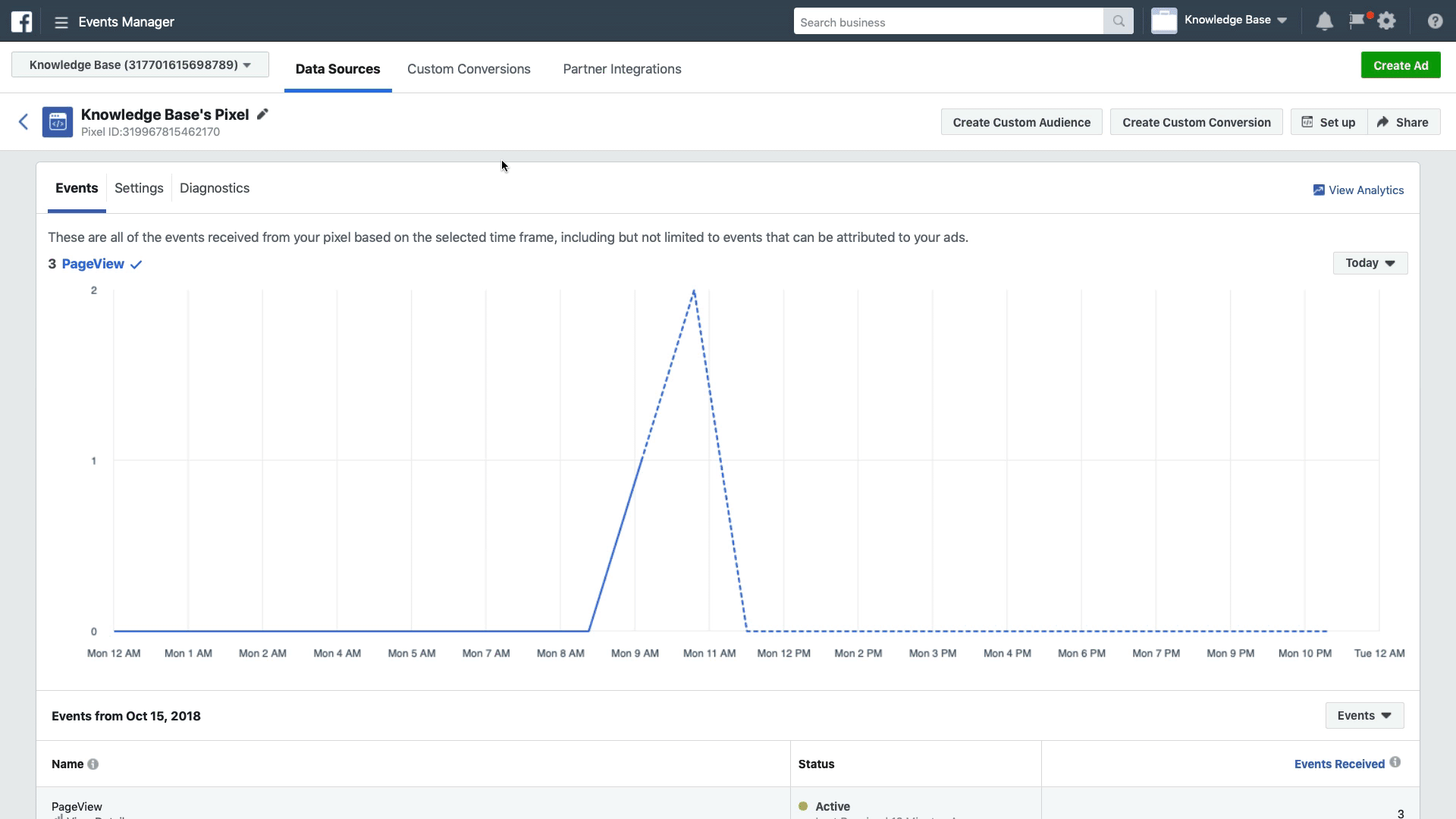Screen dimensions: 1456x819
Task: Click the info icon next to Name
Action: pyautogui.click(x=93, y=764)
